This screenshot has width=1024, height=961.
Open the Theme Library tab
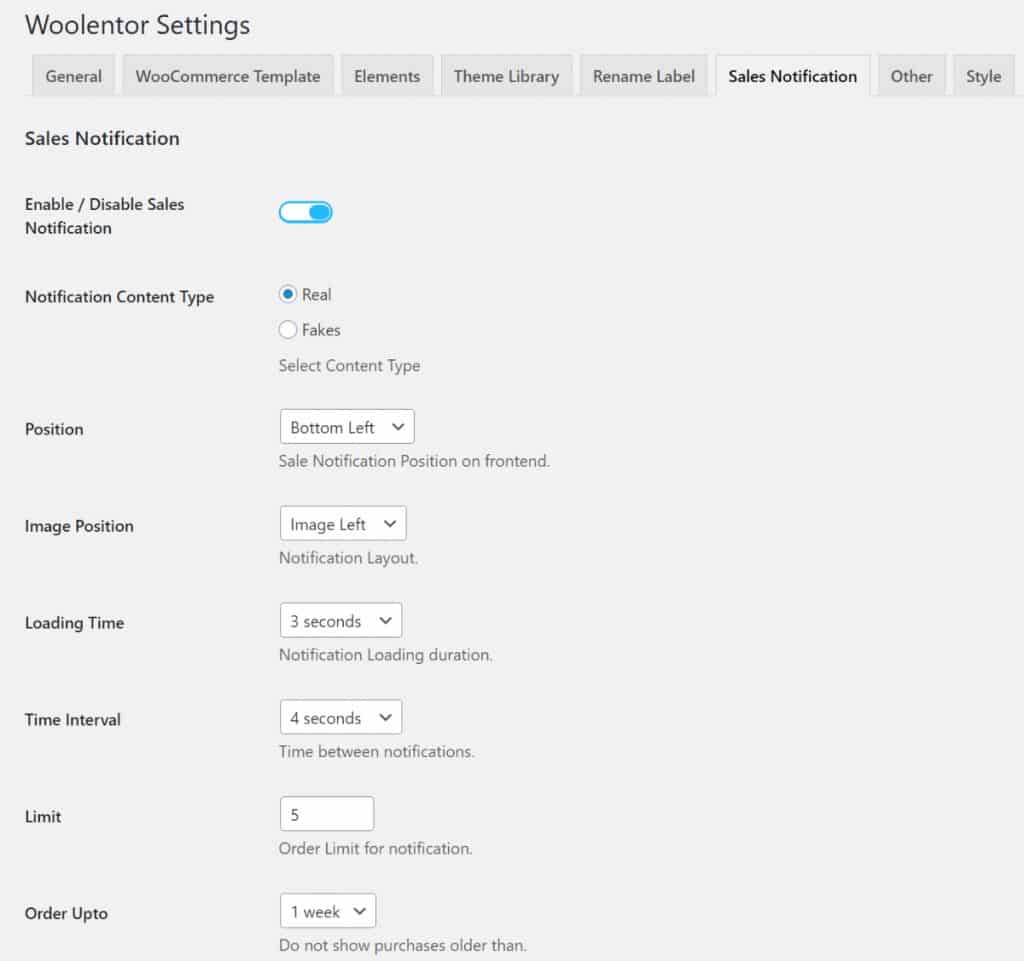[506, 75]
